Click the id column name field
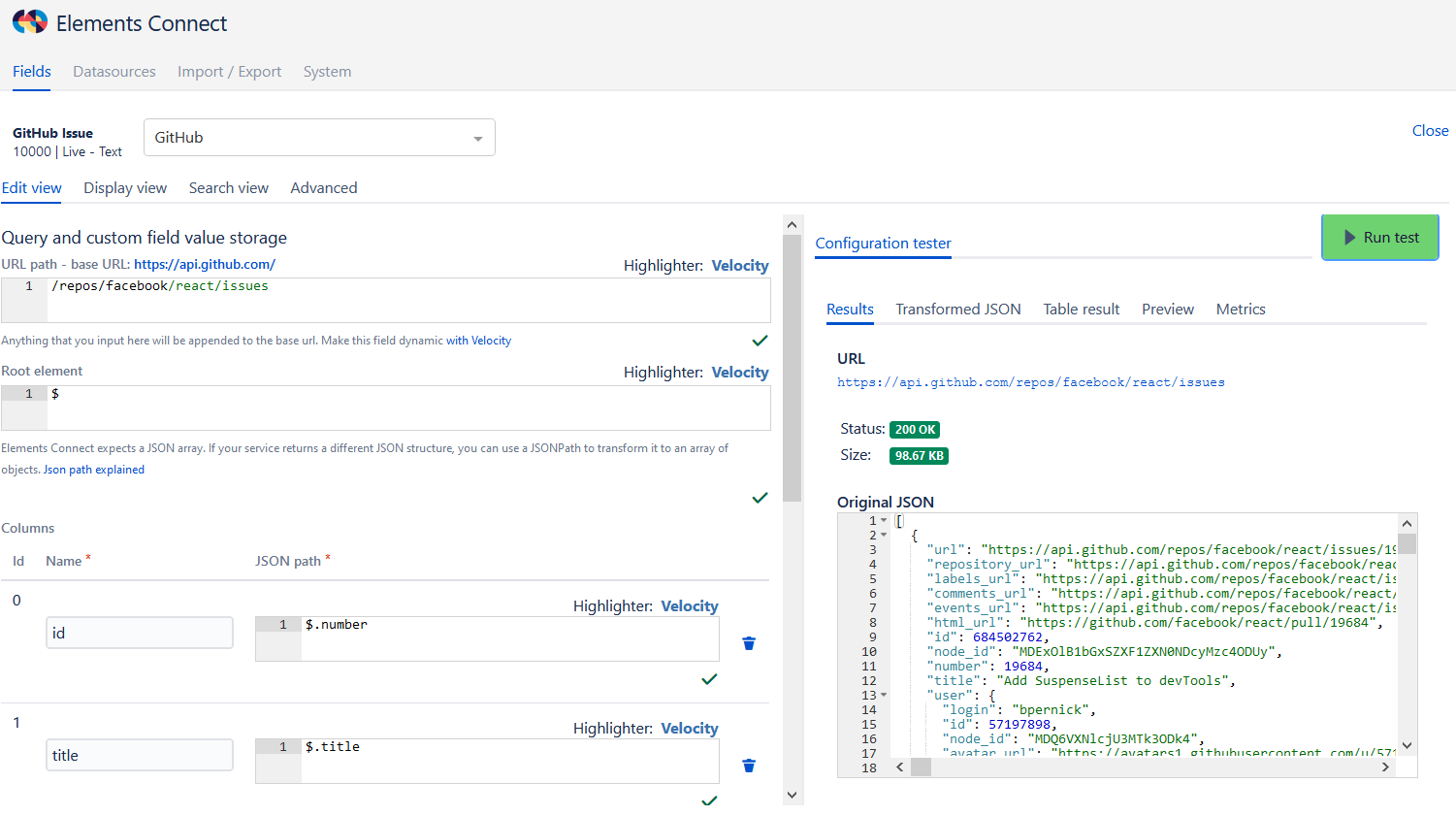The image size is (1456, 816). (x=140, y=634)
